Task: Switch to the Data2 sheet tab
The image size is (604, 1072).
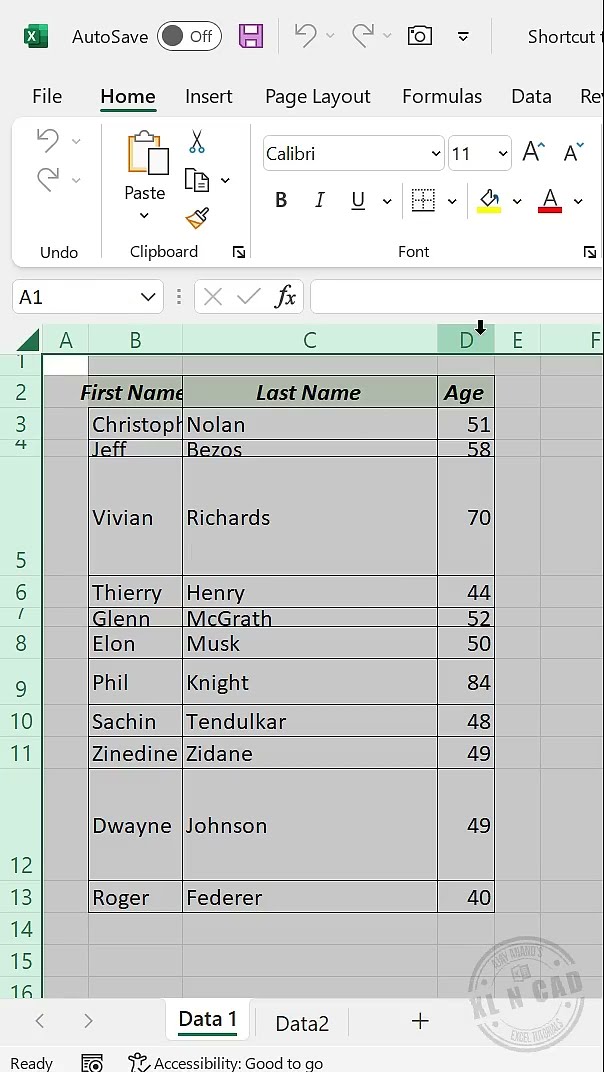Action: 302,1023
